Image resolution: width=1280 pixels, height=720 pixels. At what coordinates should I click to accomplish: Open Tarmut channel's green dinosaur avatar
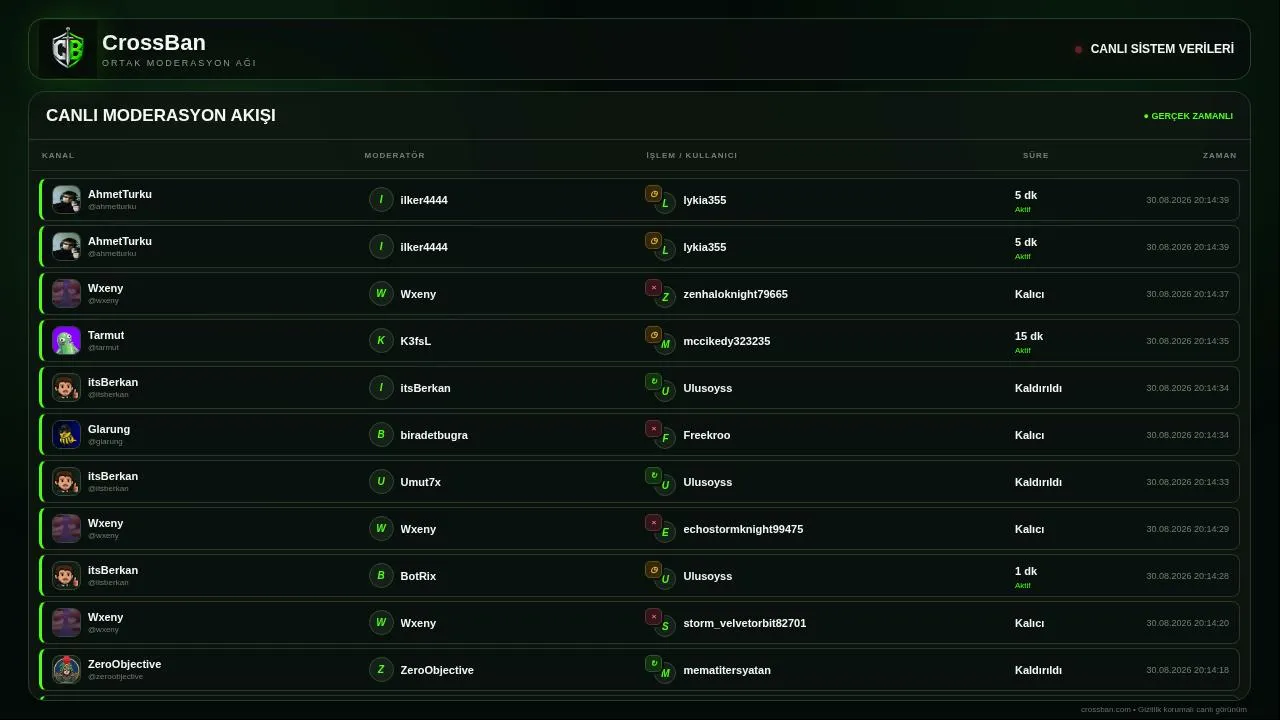click(x=66, y=341)
